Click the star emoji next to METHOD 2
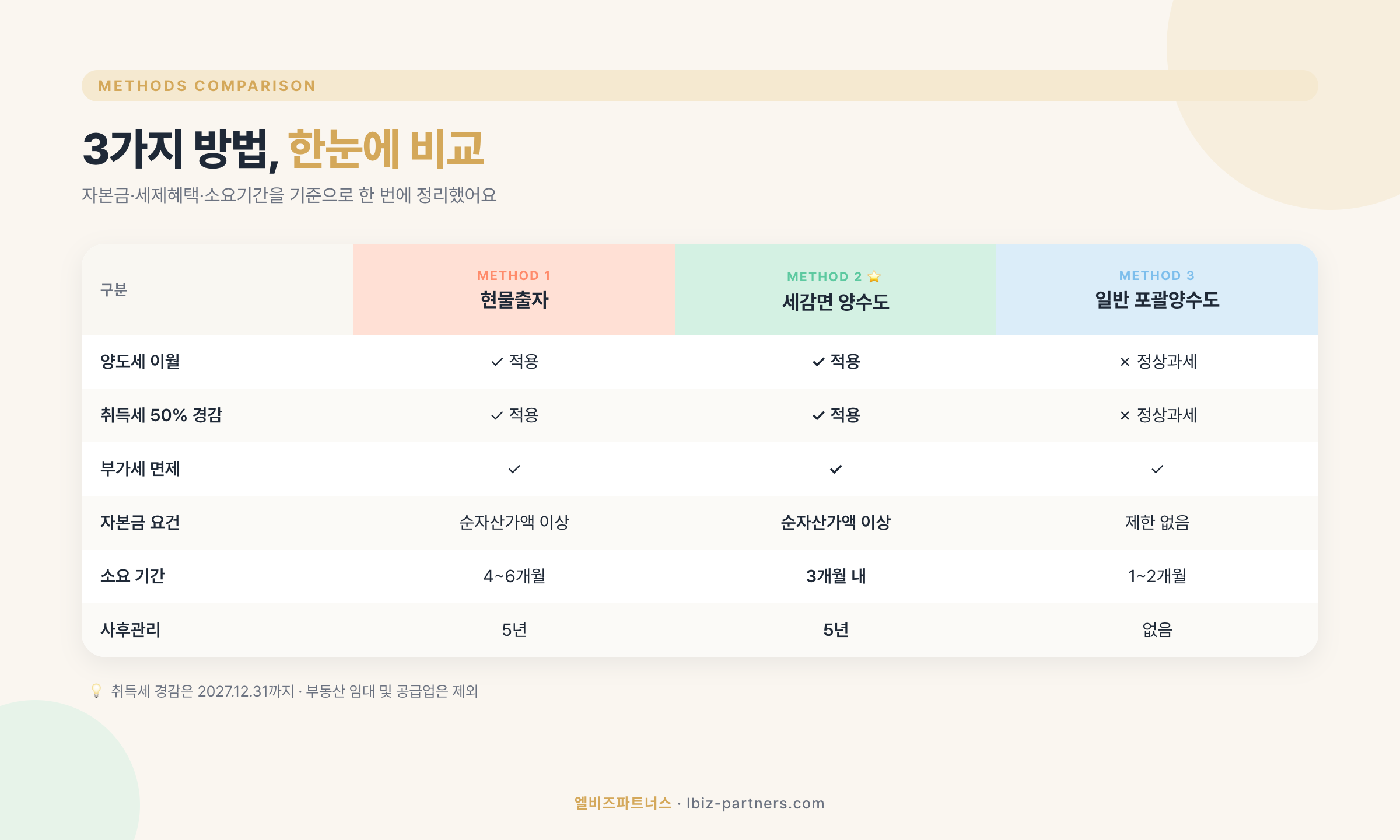Screen dimensions: 1400x840 pyautogui.click(x=873, y=276)
